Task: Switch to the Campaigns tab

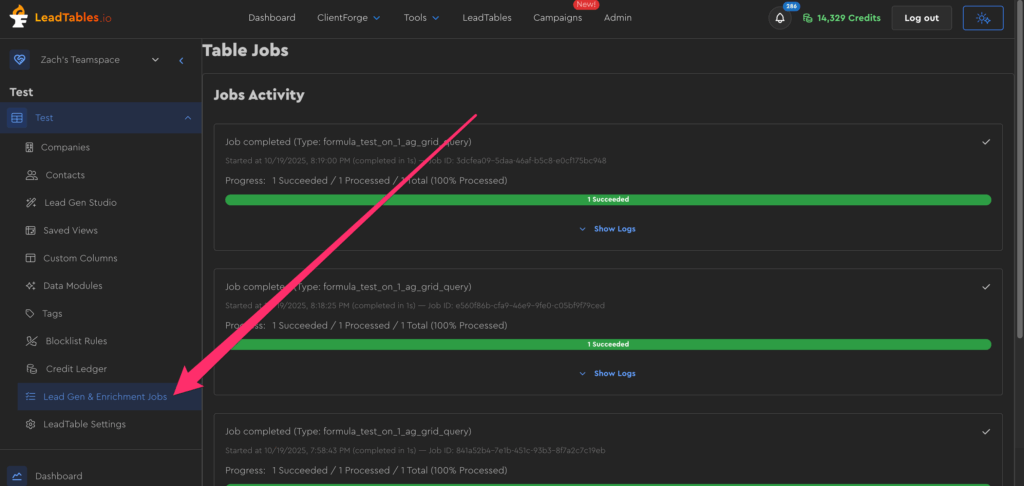Action: 557,18
